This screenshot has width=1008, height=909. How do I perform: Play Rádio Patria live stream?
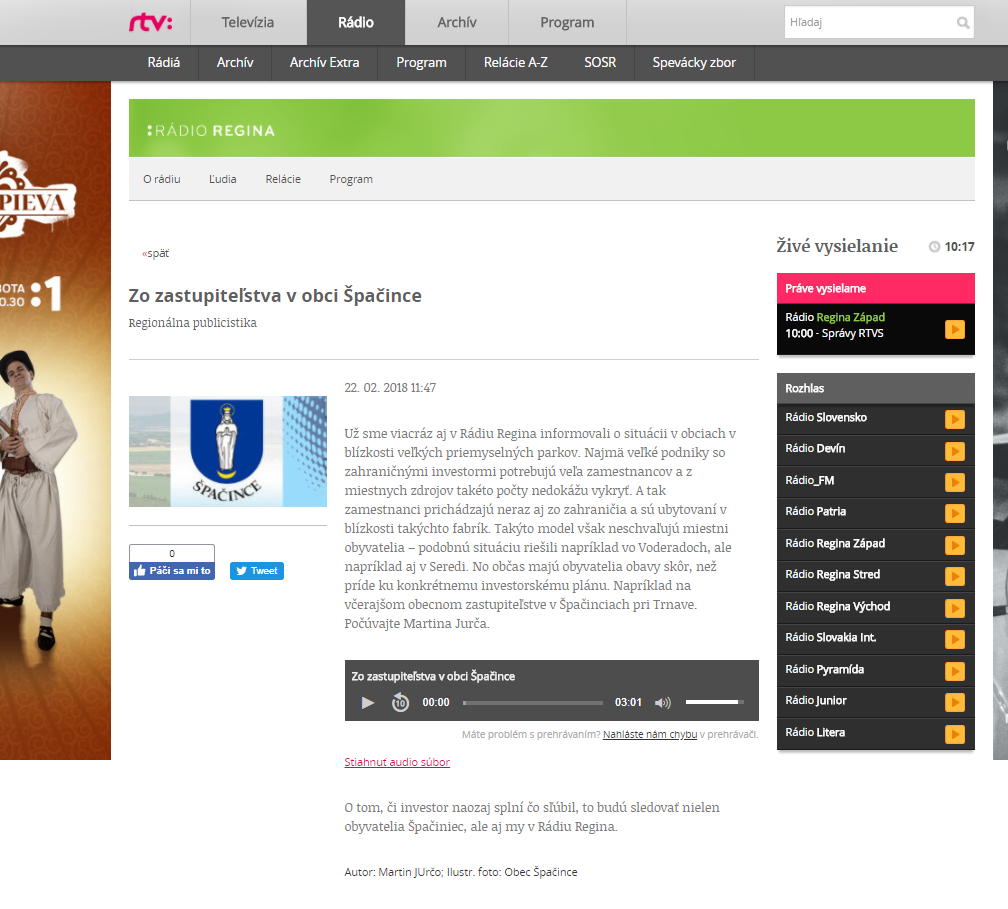954,514
